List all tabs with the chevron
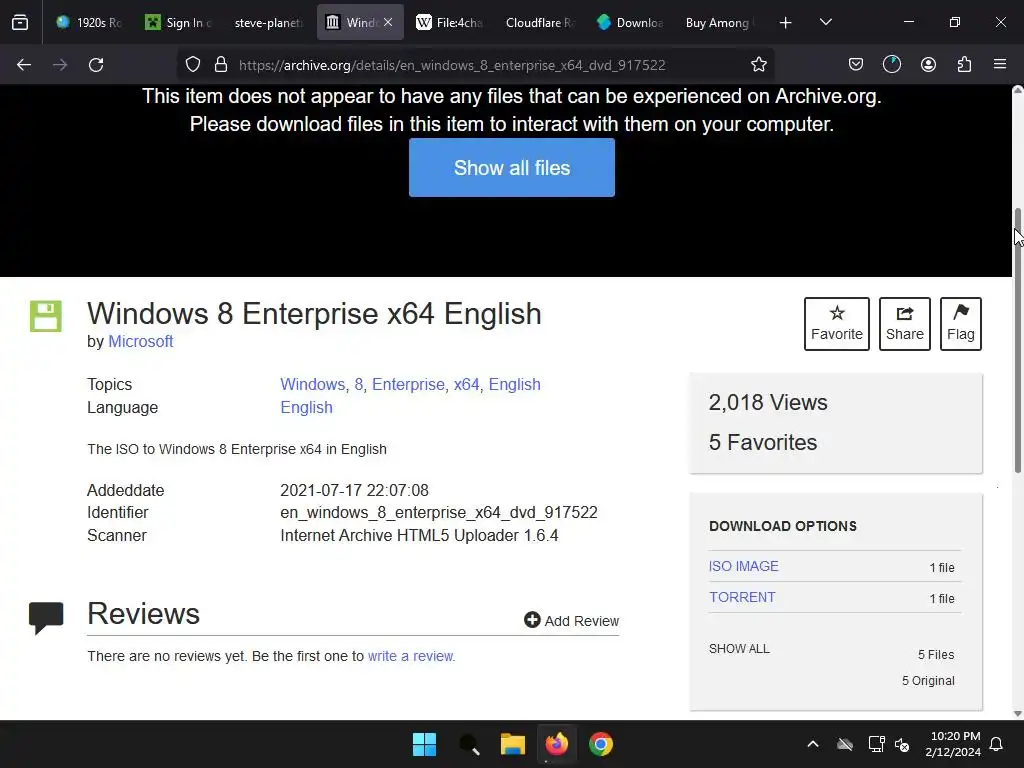Viewport: 1024px width, 768px height. pos(825,23)
